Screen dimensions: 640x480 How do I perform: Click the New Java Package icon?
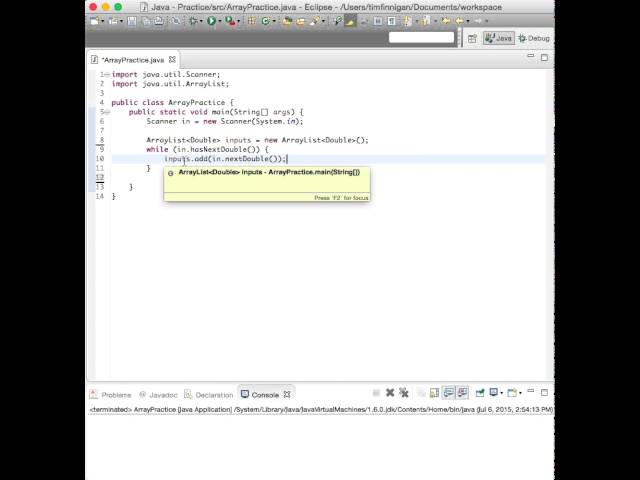[x=251, y=21]
